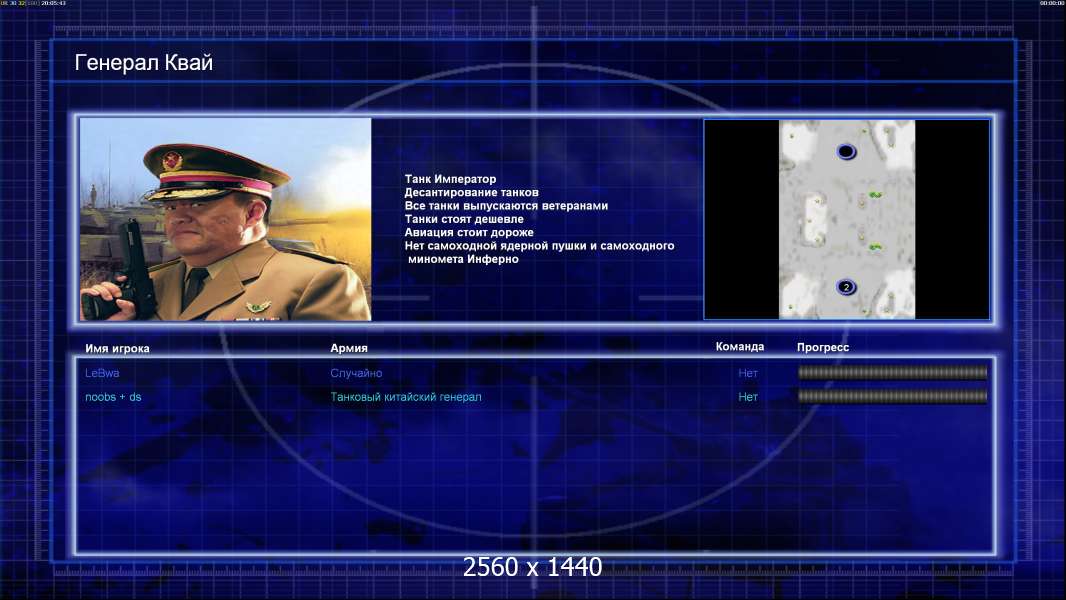This screenshot has width=1066, height=600.
Task: Click the 'Нет' team value for LeBwa
Action: tap(748, 373)
